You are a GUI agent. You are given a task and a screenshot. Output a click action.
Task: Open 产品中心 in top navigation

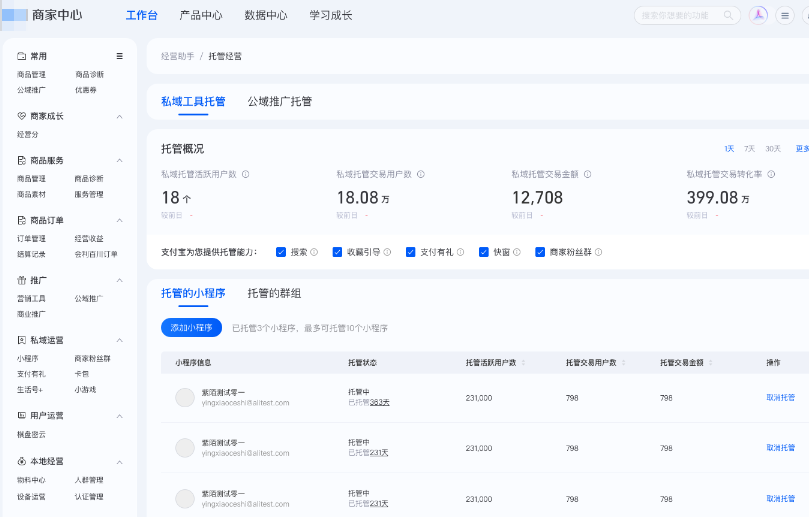(201, 15)
